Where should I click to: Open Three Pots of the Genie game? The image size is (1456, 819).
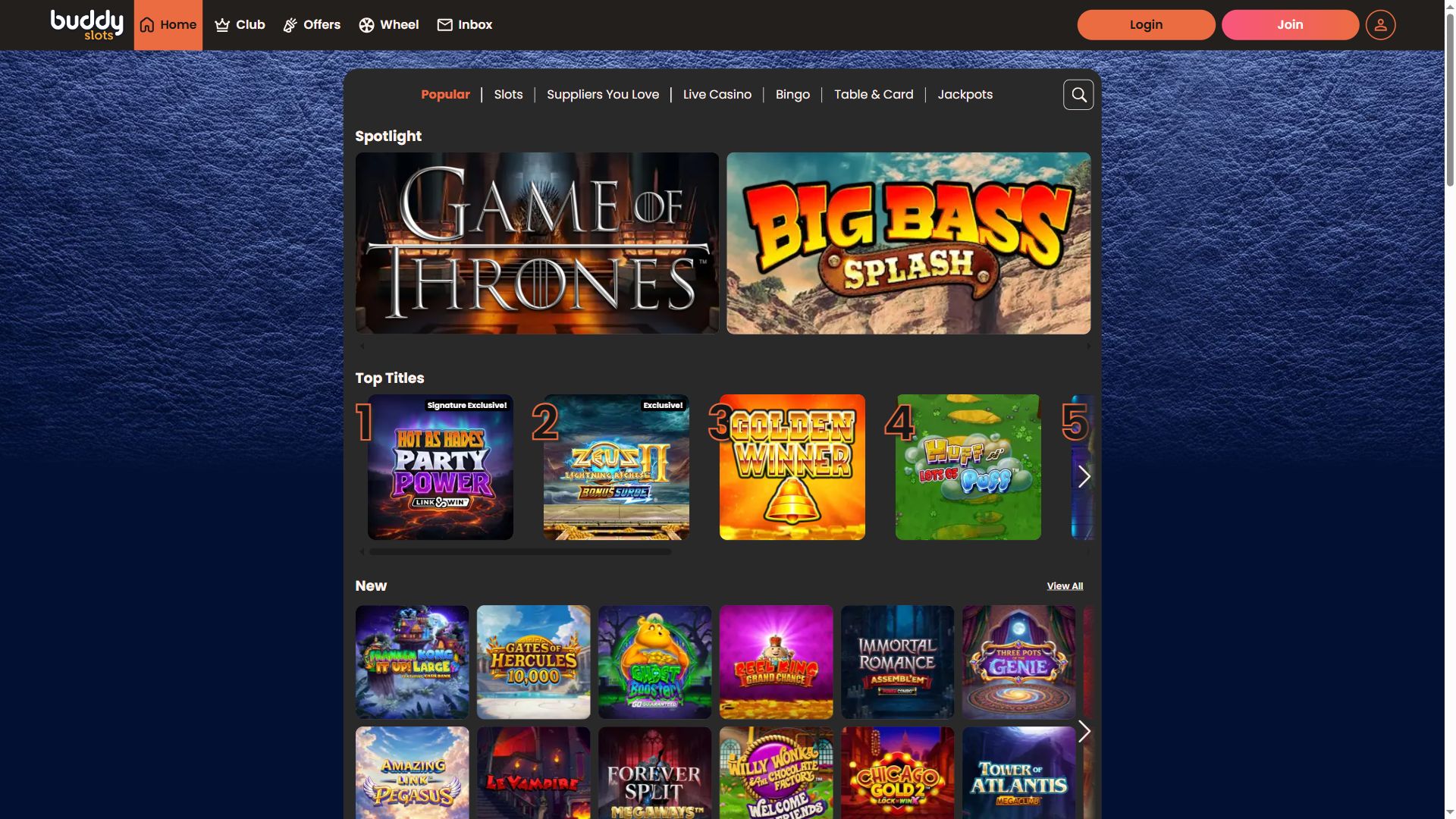point(1019,662)
